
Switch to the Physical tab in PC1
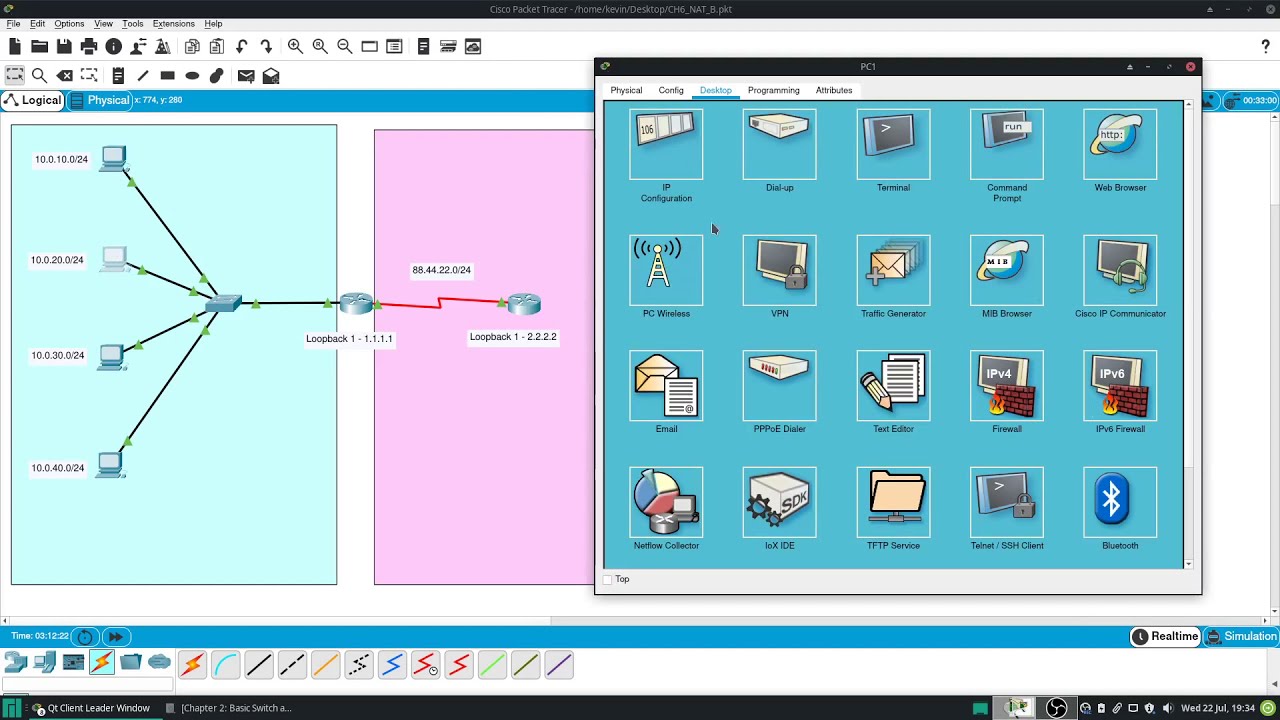click(626, 90)
